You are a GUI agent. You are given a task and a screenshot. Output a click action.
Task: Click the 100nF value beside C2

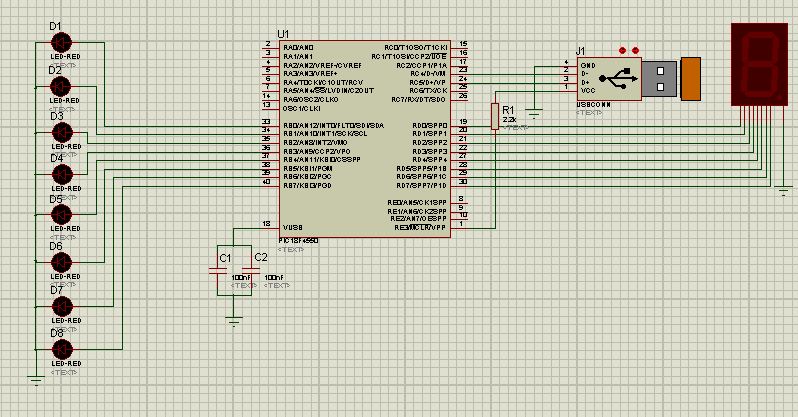274,277
